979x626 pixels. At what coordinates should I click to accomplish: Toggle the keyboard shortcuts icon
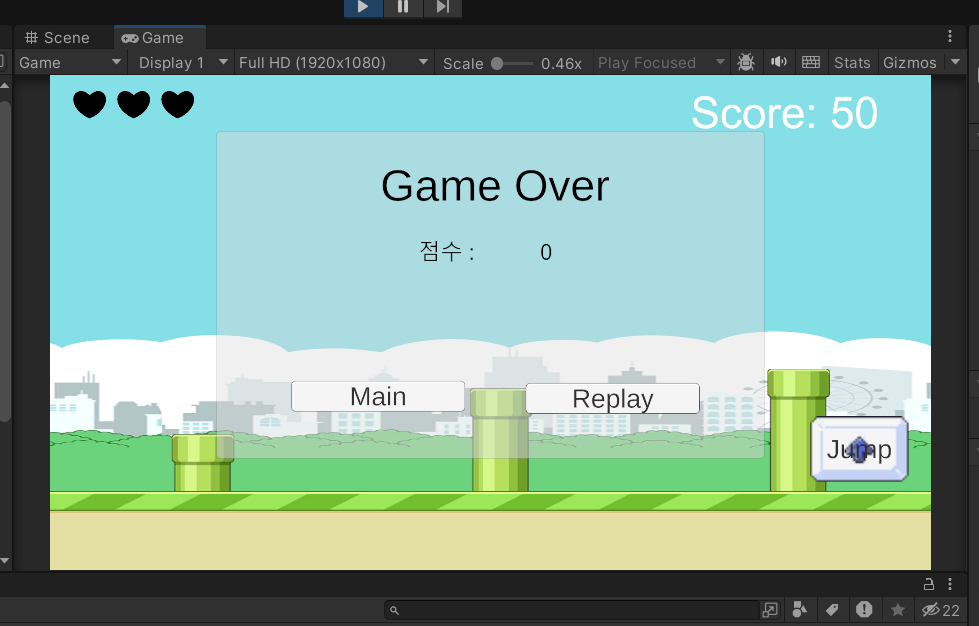pos(810,62)
